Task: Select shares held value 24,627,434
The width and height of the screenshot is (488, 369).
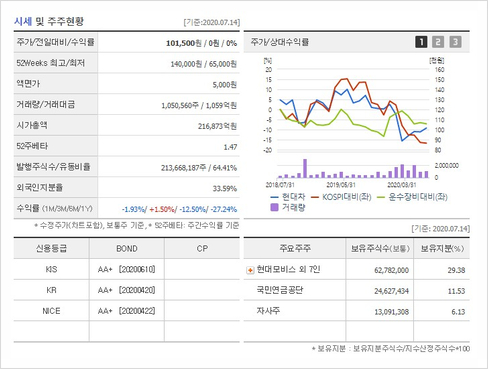Action: click(391, 291)
